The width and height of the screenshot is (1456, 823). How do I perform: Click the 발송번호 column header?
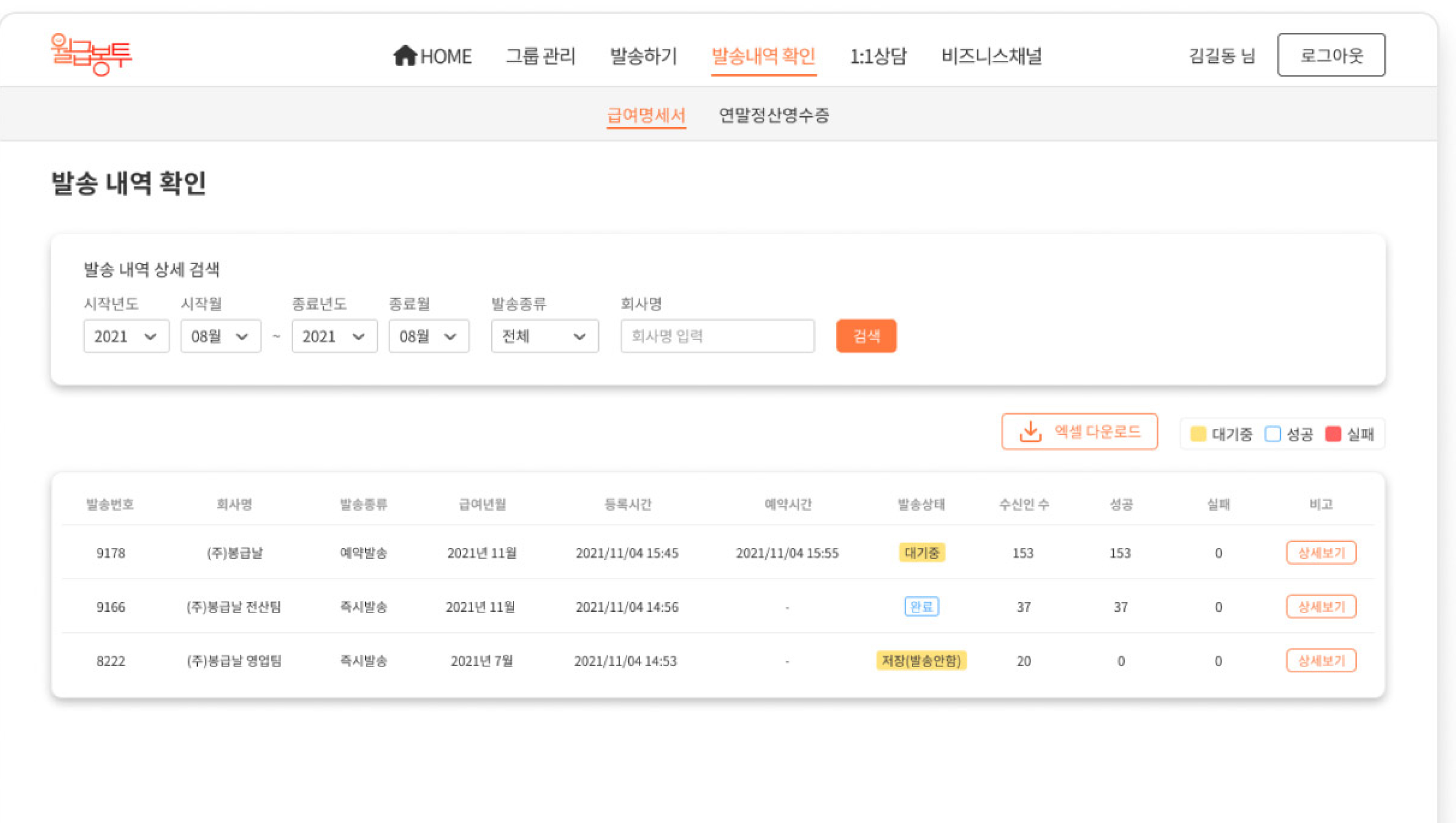click(x=110, y=504)
